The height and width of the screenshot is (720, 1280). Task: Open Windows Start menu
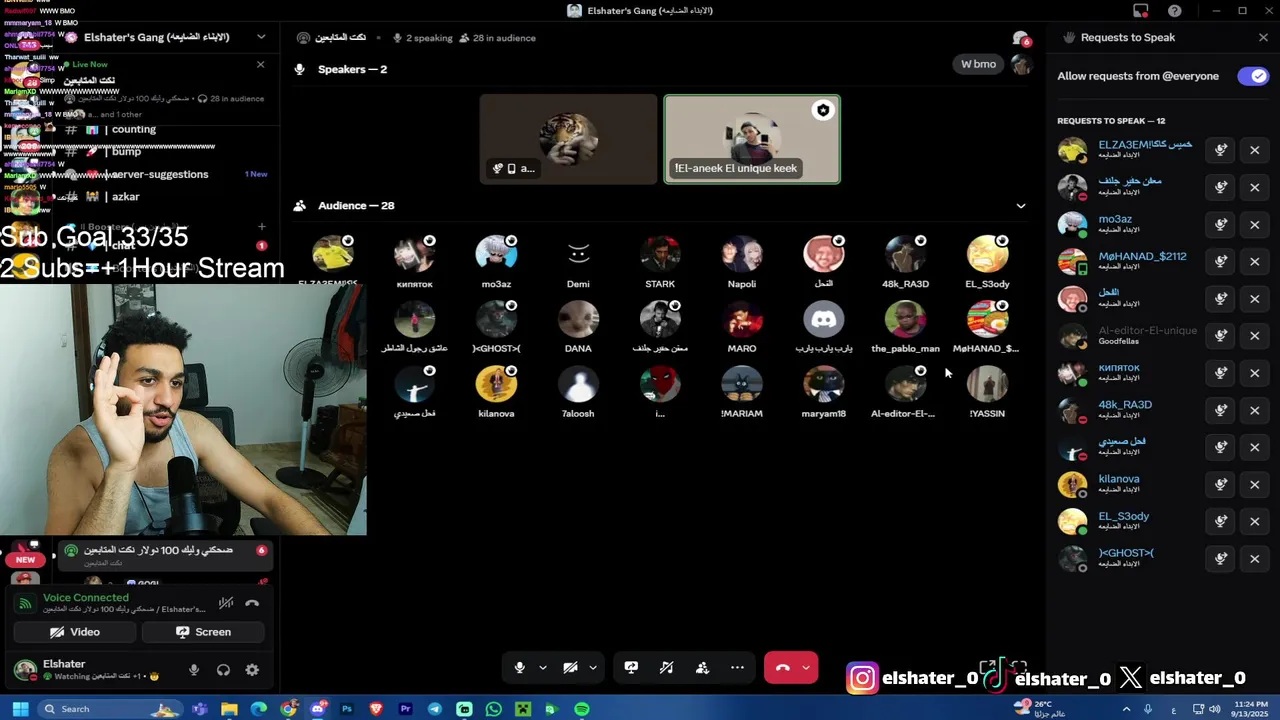[19, 709]
